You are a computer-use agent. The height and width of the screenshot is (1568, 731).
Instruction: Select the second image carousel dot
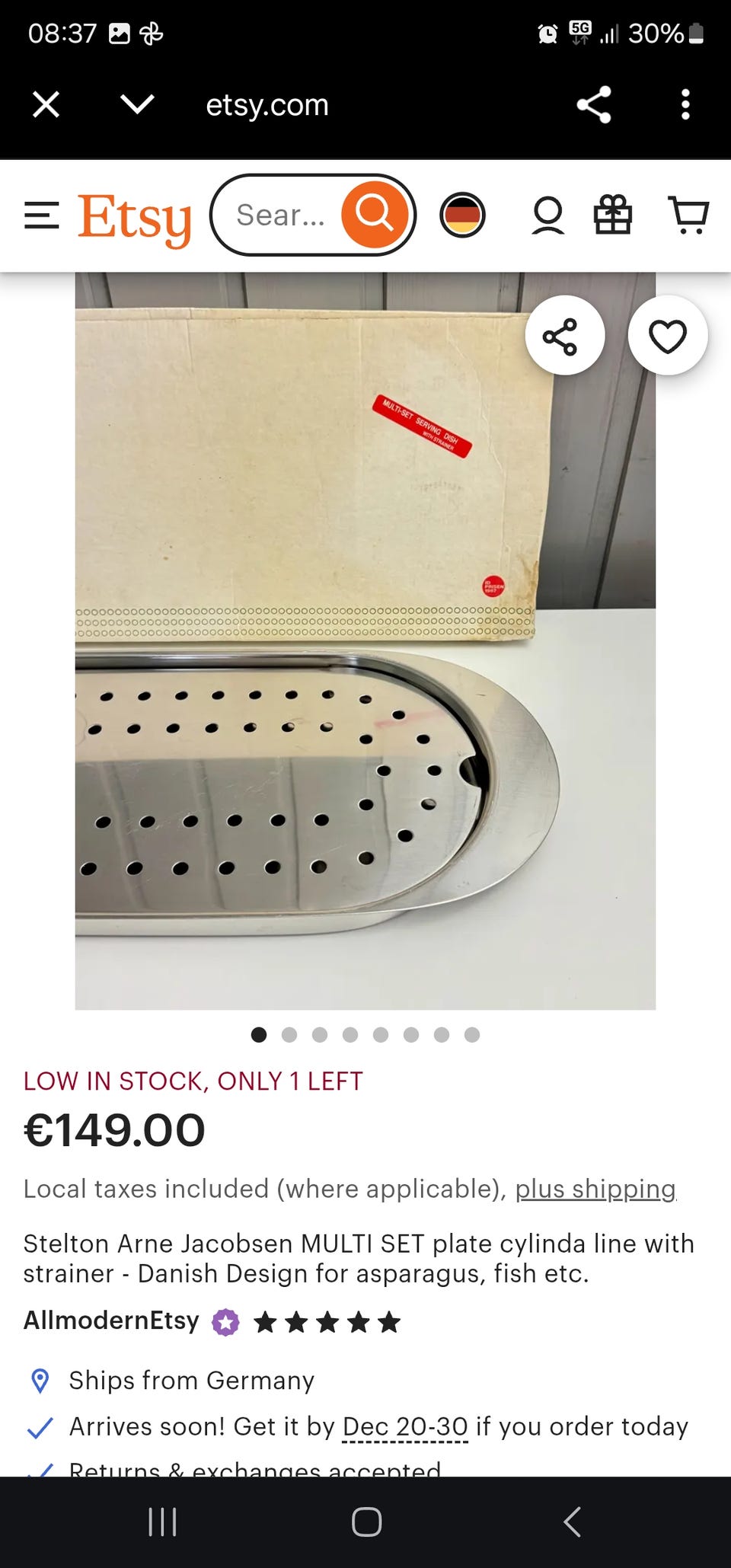tap(289, 1034)
